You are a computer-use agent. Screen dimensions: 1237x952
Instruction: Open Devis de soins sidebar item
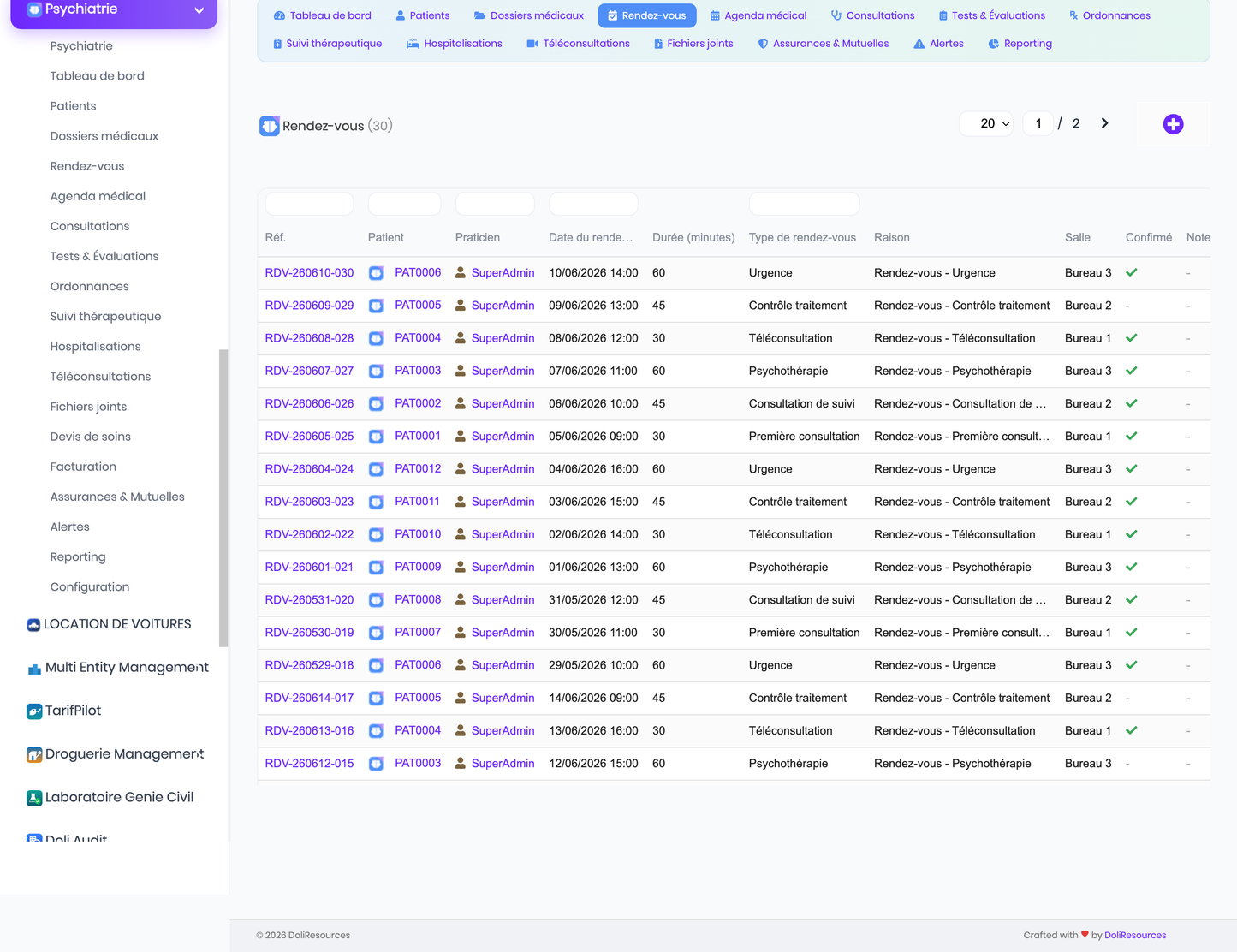click(x=91, y=437)
